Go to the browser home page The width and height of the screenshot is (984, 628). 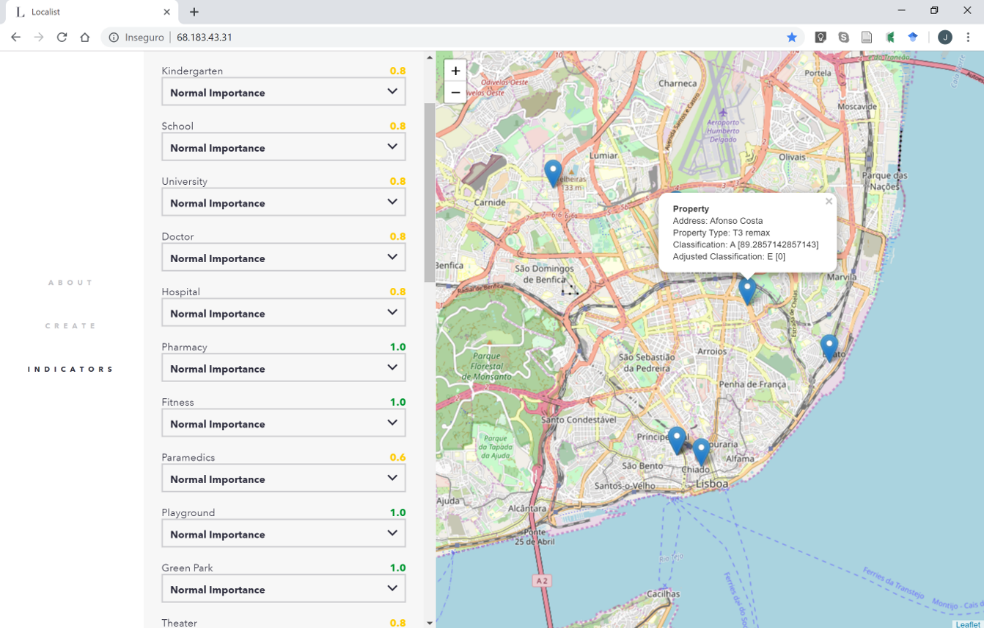85,37
